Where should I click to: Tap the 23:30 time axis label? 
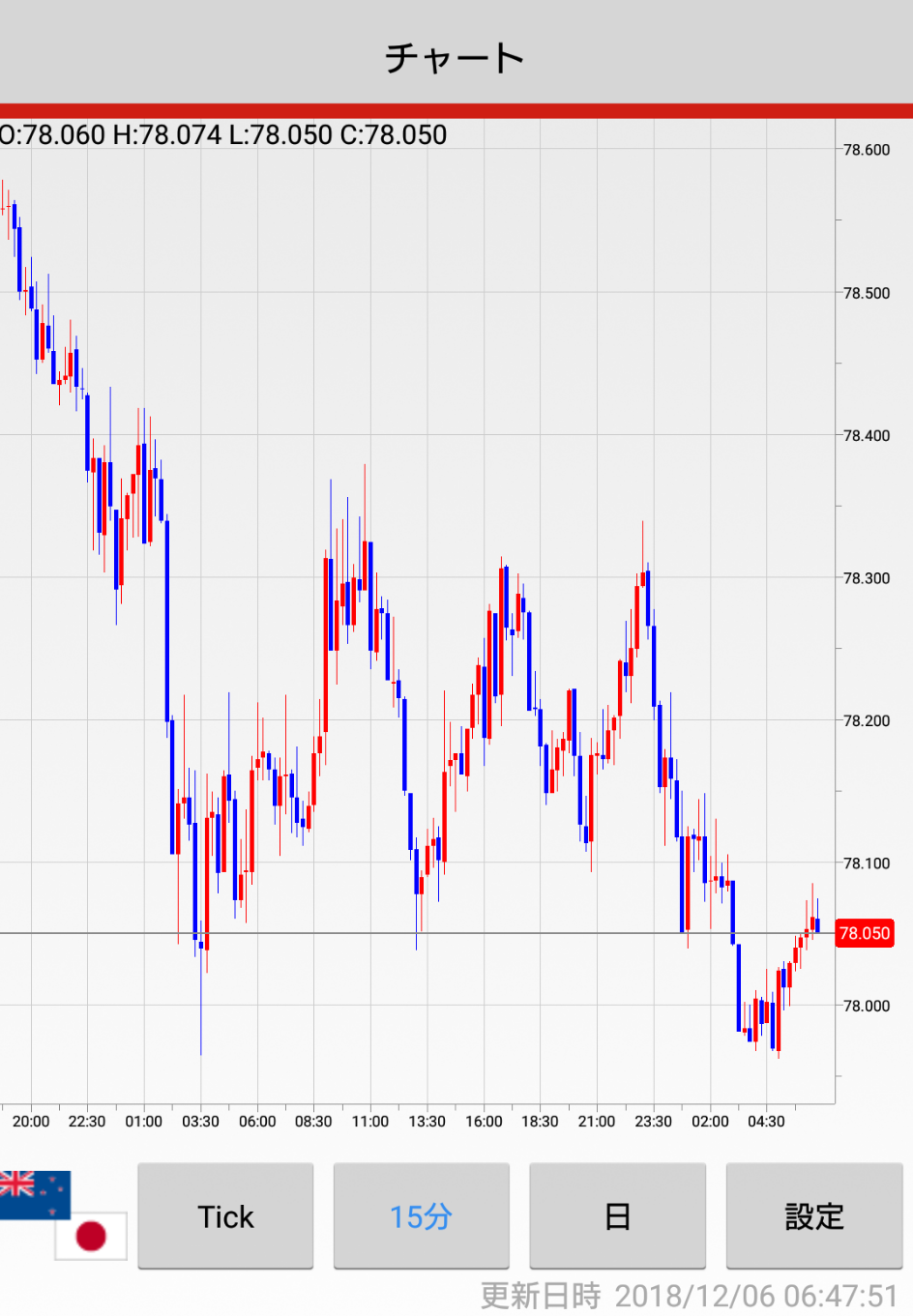(x=653, y=1122)
